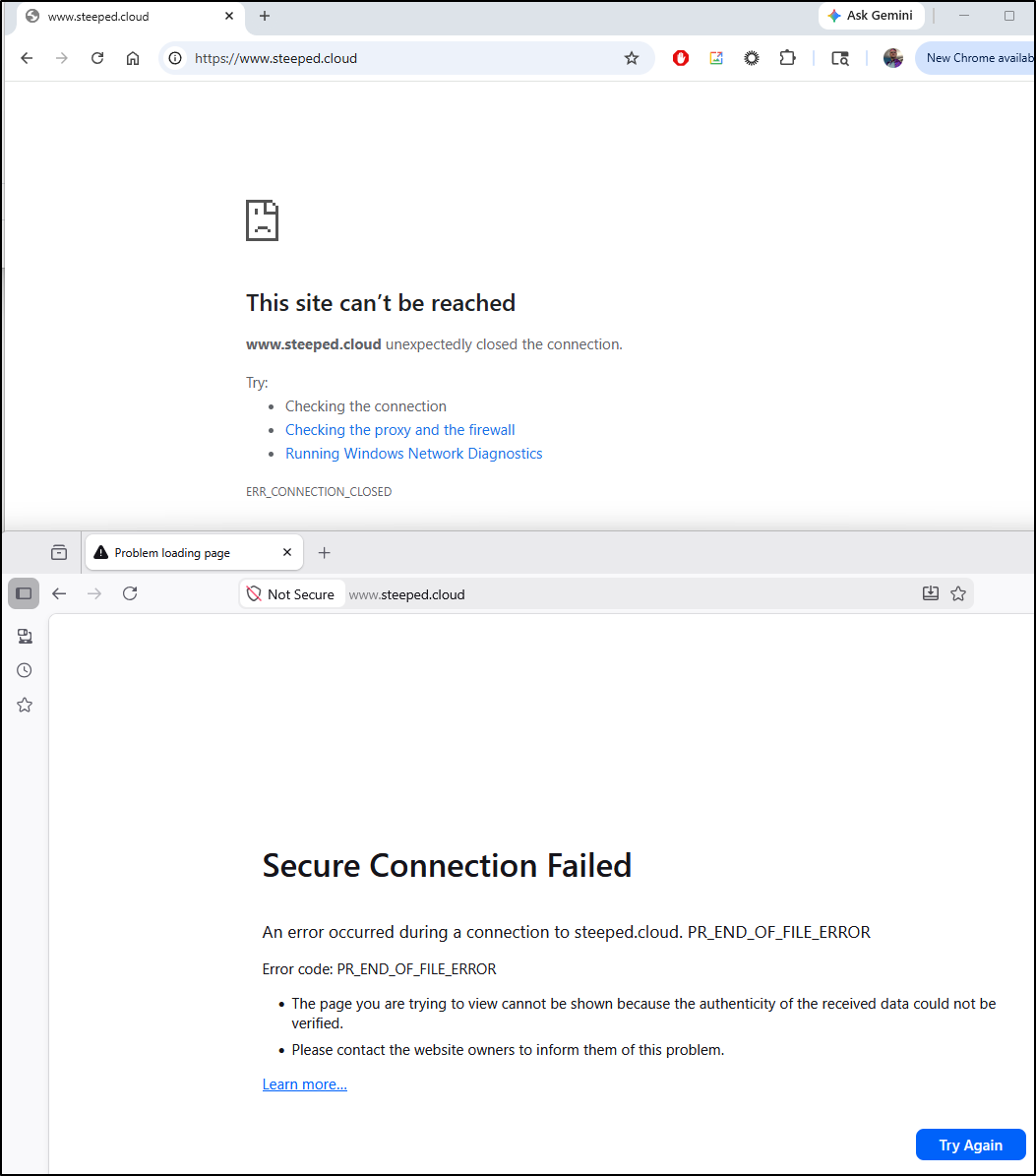The image size is (1036, 1176).
Task: Open Running Windows Network Diagnostics link
Action: click(x=413, y=454)
